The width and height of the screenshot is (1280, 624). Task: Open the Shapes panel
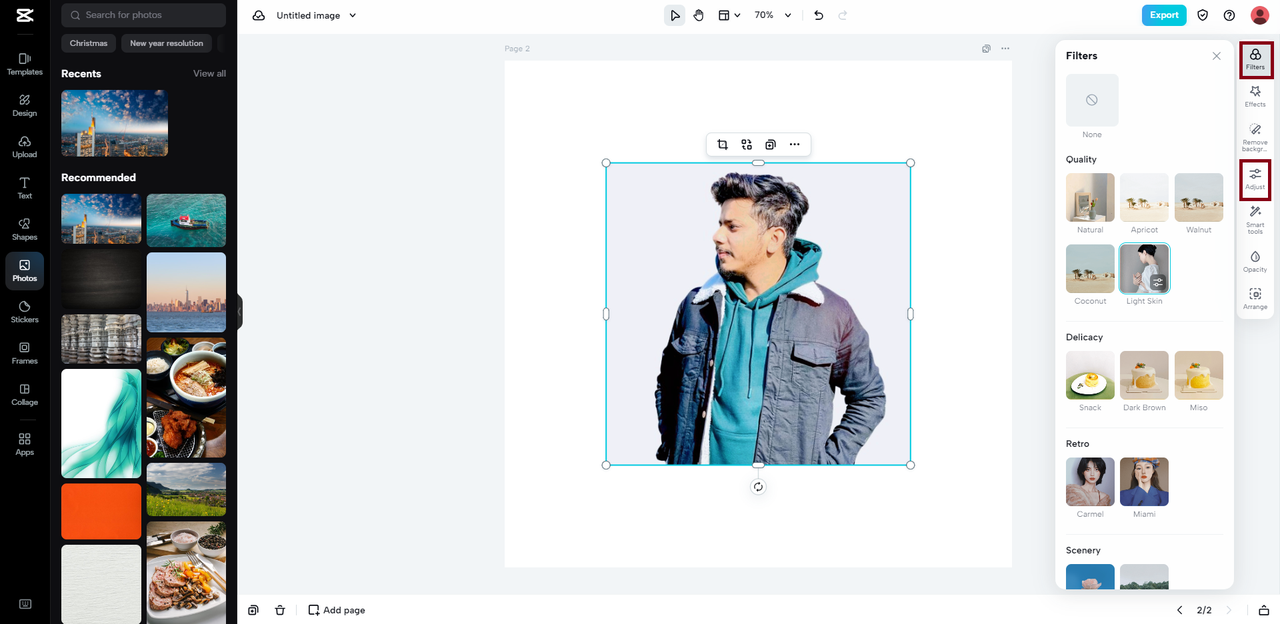pyautogui.click(x=25, y=229)
